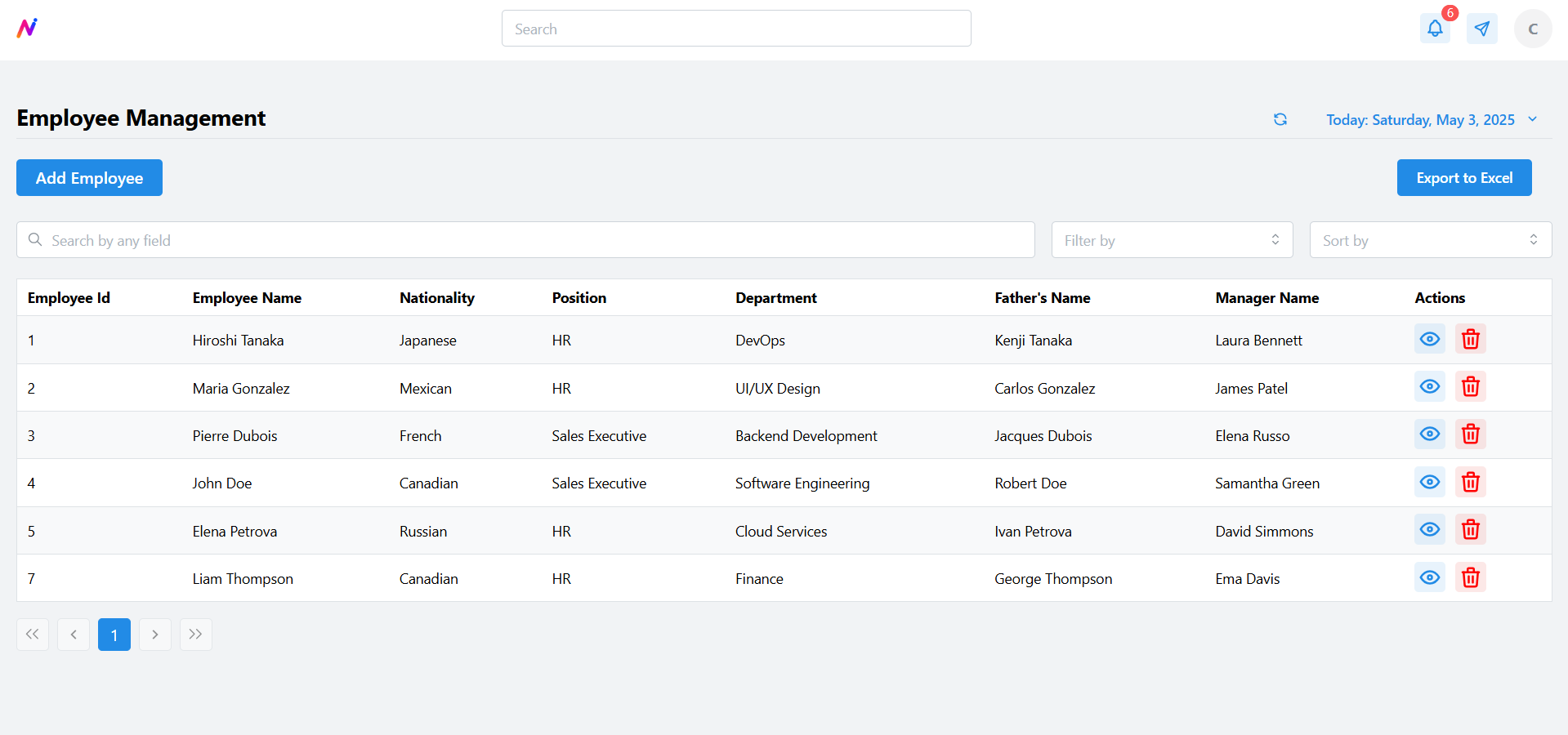The image size is (1568, 735).
Task: Select page 1 in pagination
Action: (x=114, y=635)
